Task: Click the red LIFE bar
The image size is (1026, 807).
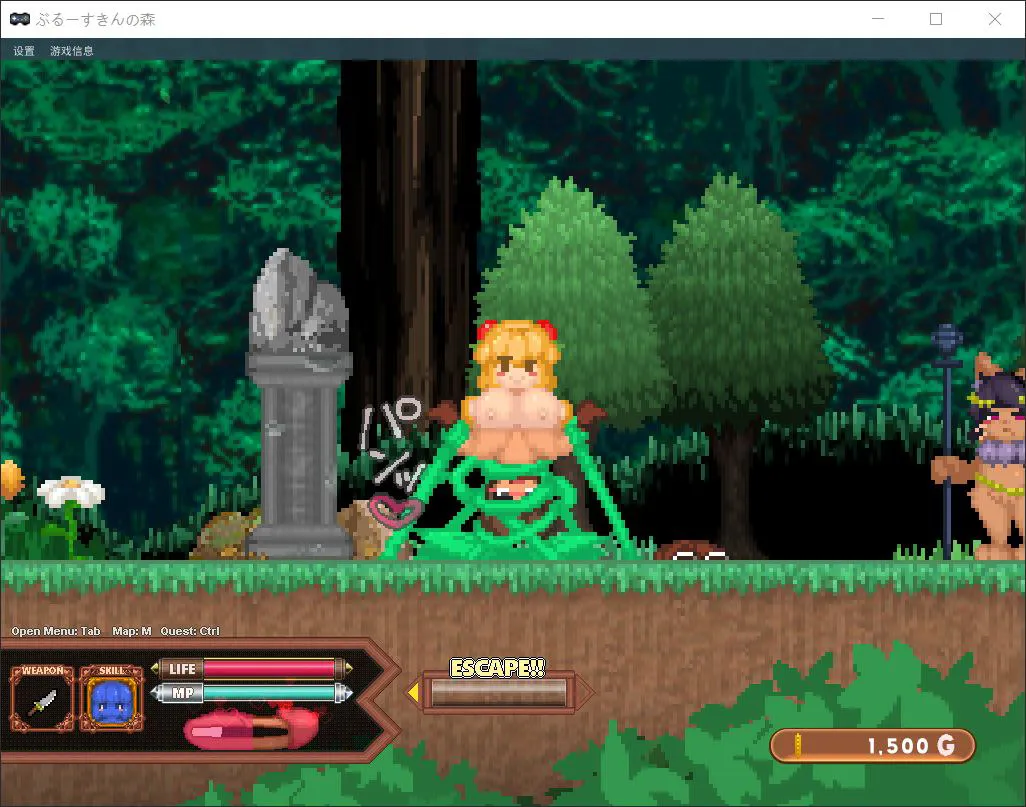Action: 268,668
